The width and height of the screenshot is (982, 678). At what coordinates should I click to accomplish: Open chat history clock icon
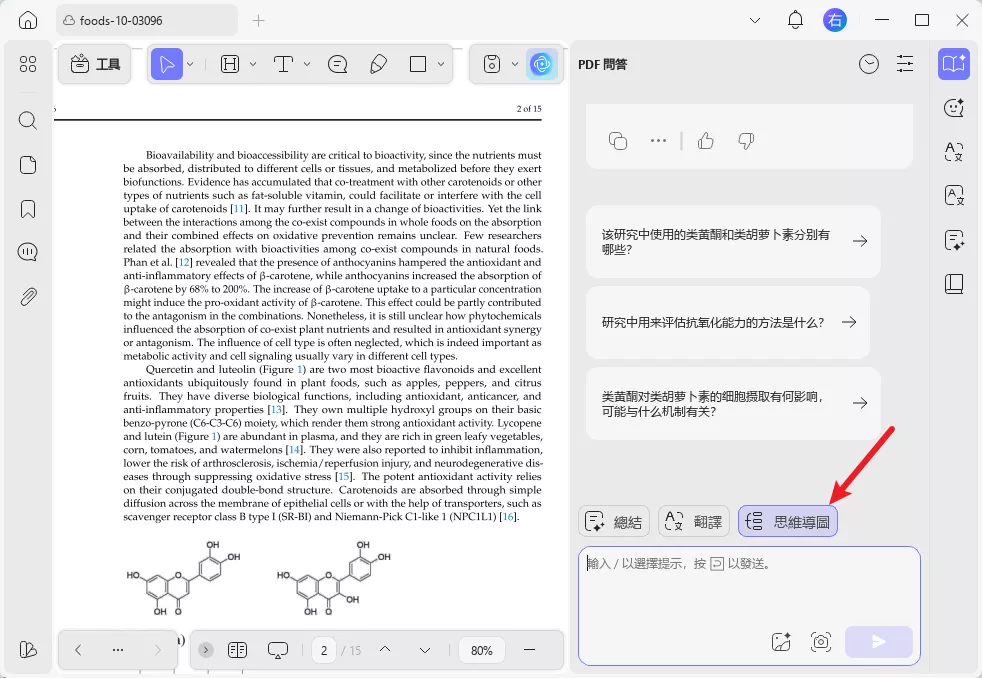(x=869, y=64)
